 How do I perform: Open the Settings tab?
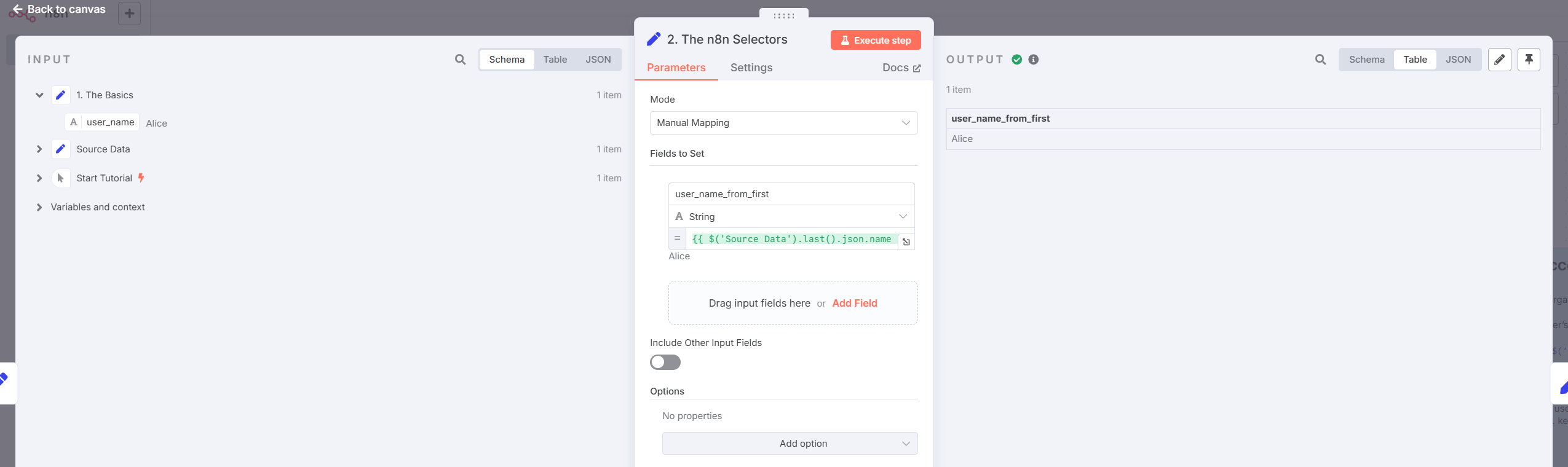(751, 68)
